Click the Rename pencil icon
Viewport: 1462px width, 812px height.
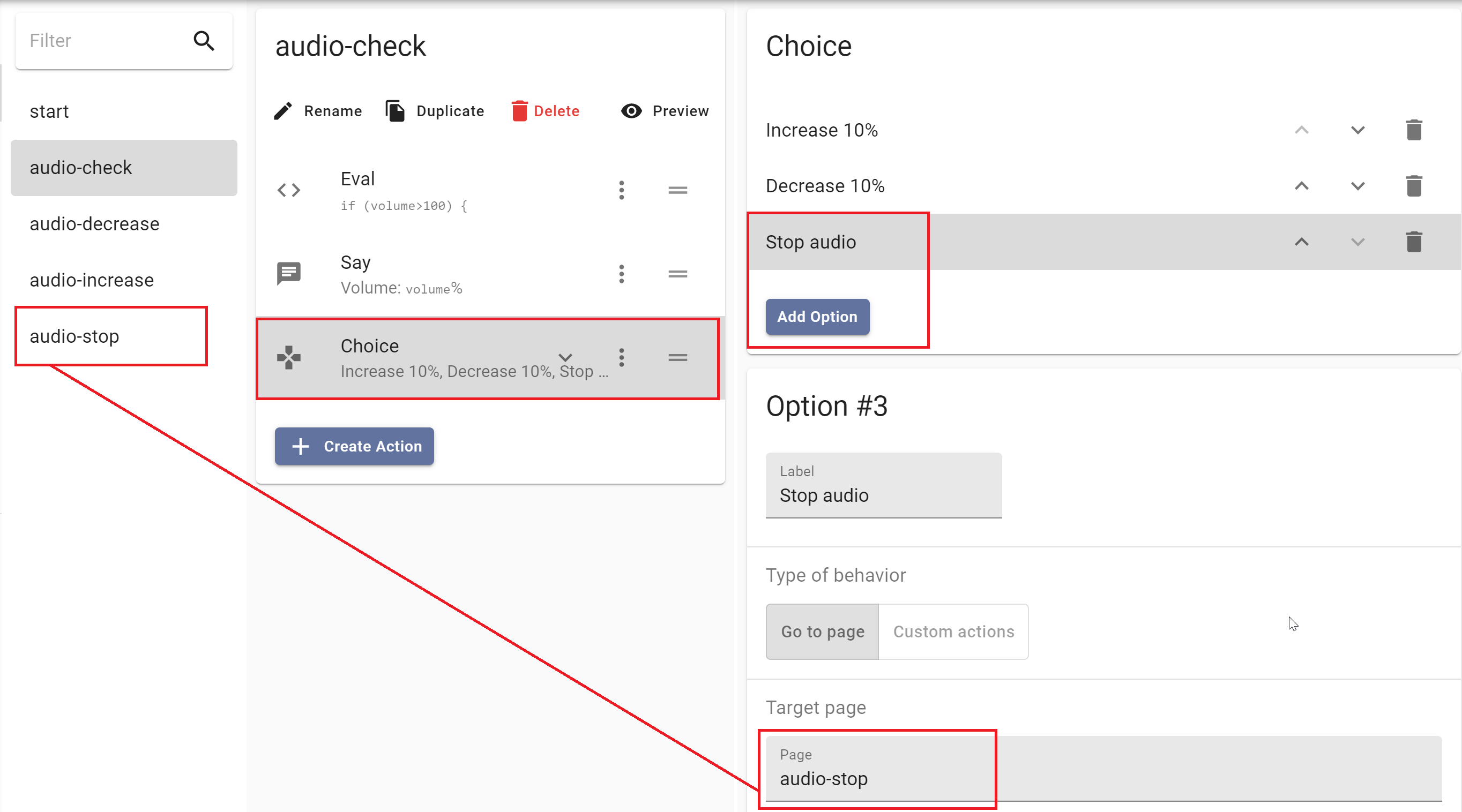click(x=283, y=111)
